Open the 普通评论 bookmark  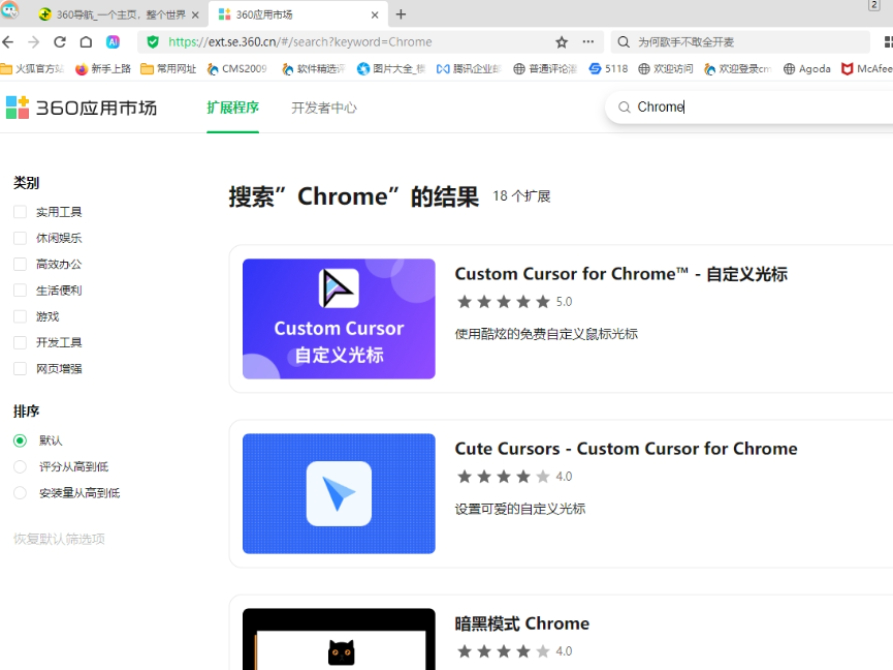(545, 69)
